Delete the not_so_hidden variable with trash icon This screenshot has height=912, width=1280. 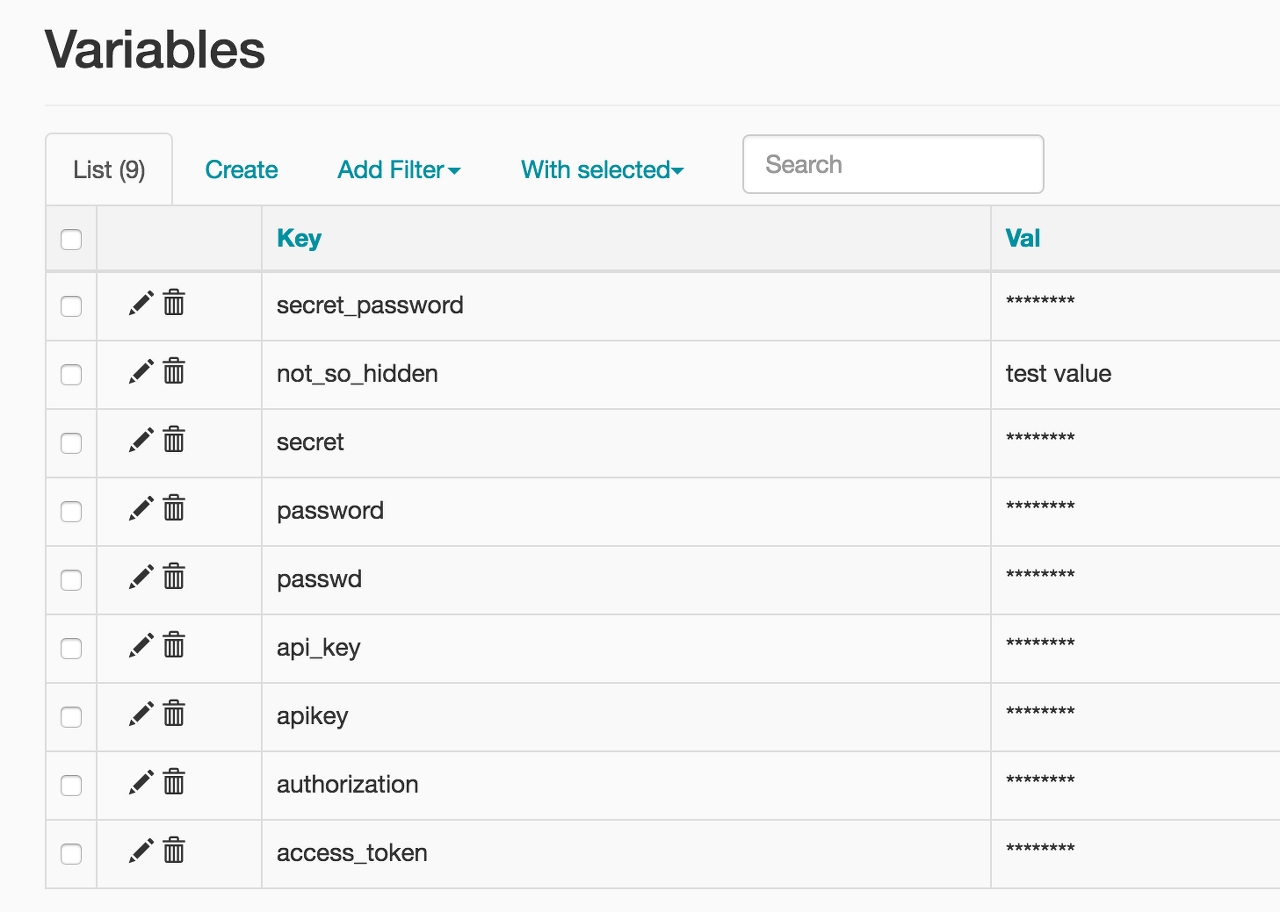(174, 370)
